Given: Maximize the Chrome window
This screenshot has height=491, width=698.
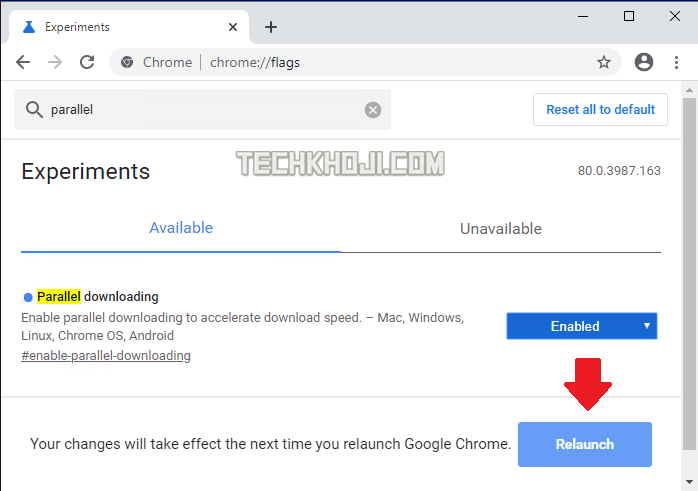Looking at the screenshot, I should (629, 16).
